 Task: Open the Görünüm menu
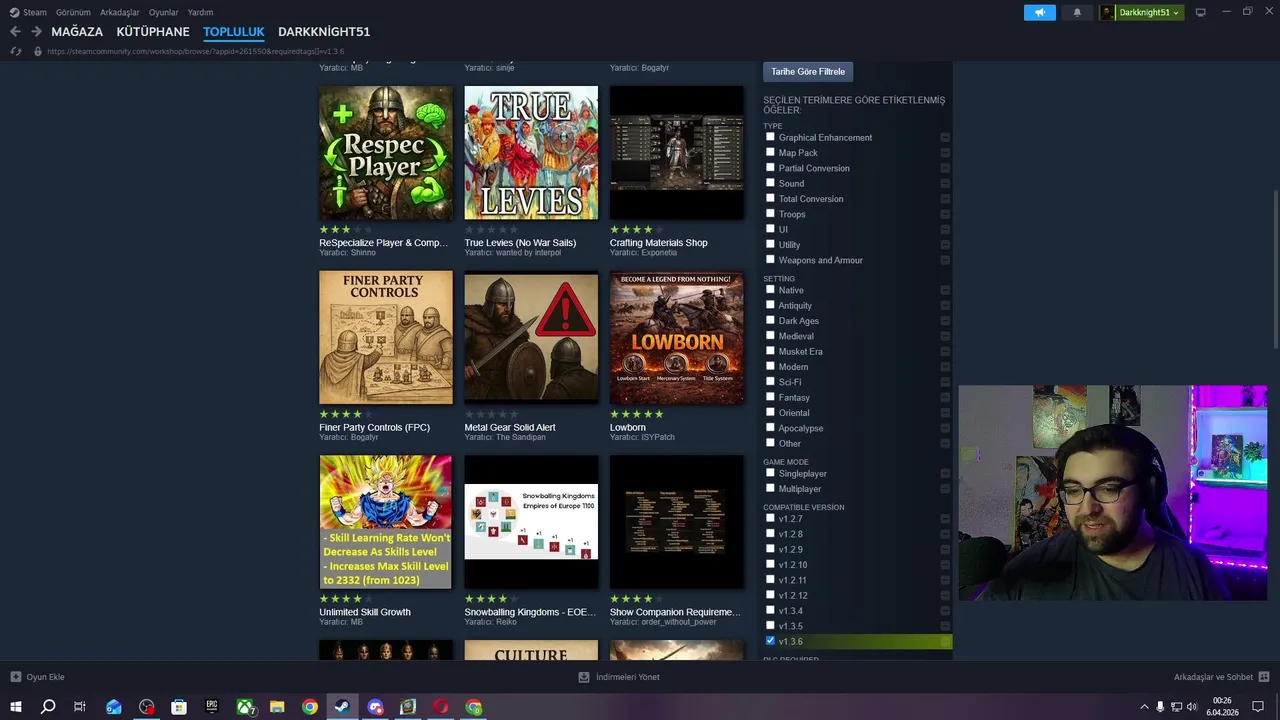click(x=73, y=12)
